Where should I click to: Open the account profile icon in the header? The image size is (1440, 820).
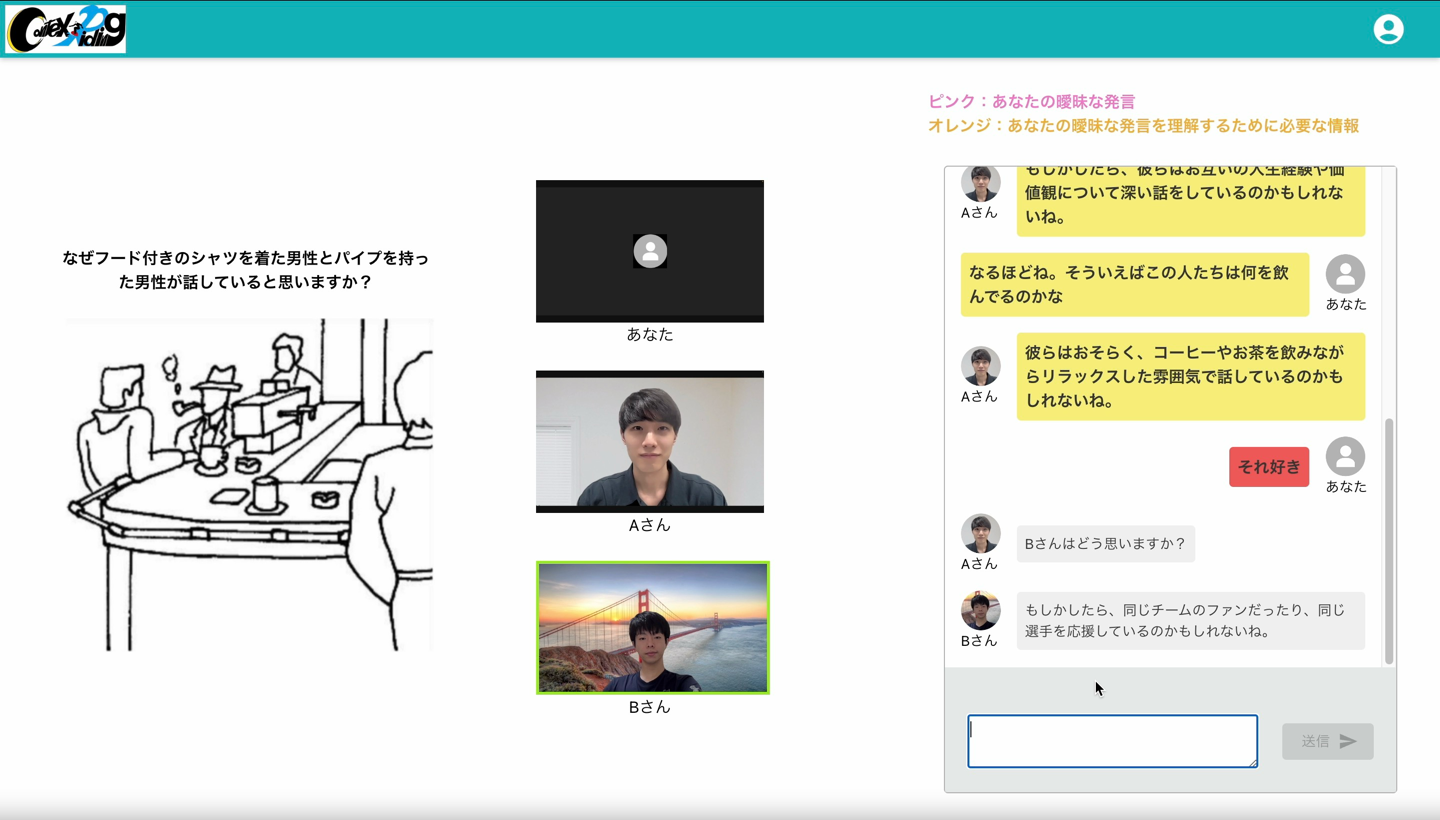(x=1388, y=29)
